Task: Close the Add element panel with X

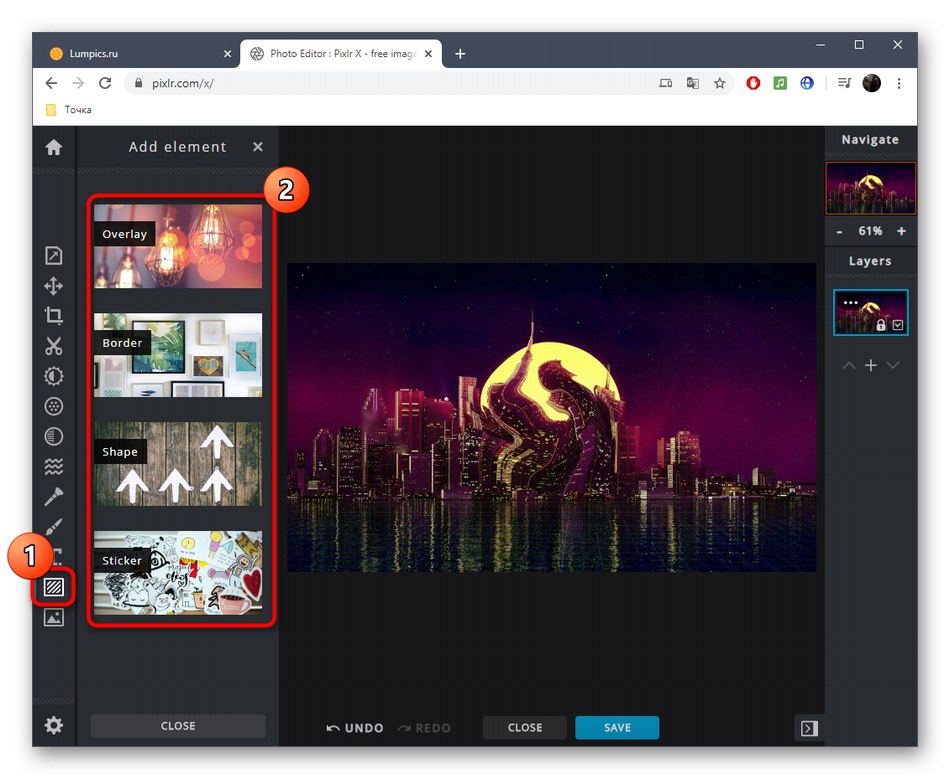Action: point(257,147)
